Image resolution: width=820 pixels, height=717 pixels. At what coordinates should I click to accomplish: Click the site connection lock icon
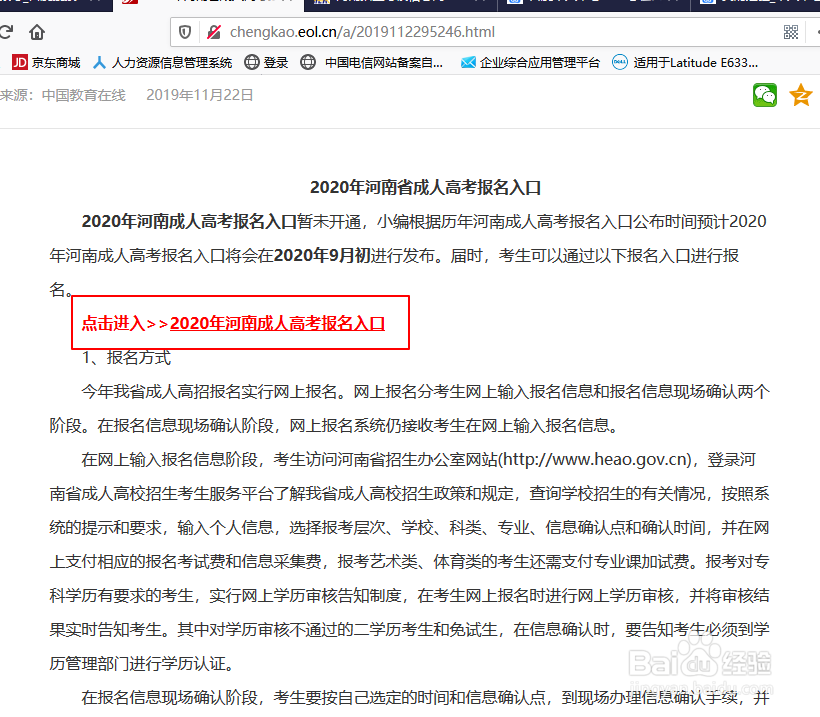click(x=213, y=31)
